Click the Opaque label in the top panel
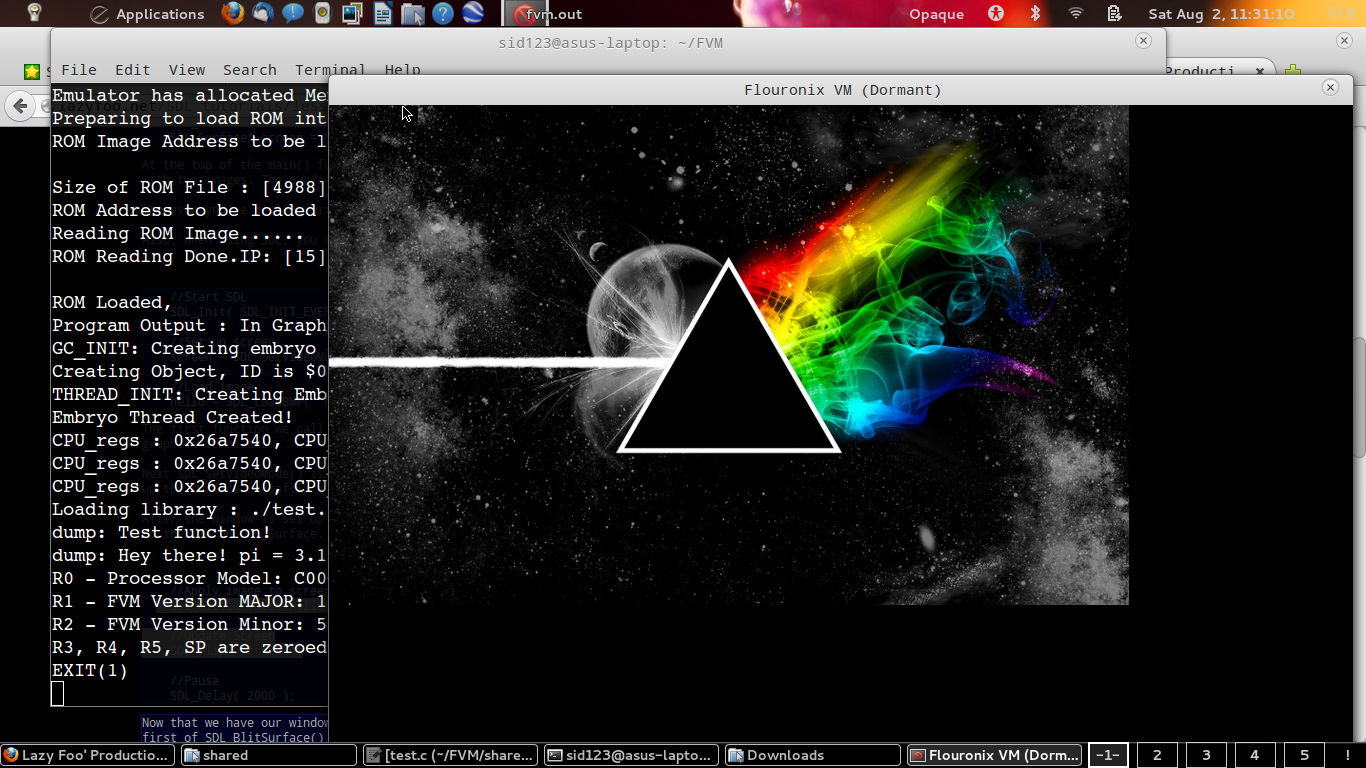The width and height of the screenshot is (1366, 768). [937, 14]
